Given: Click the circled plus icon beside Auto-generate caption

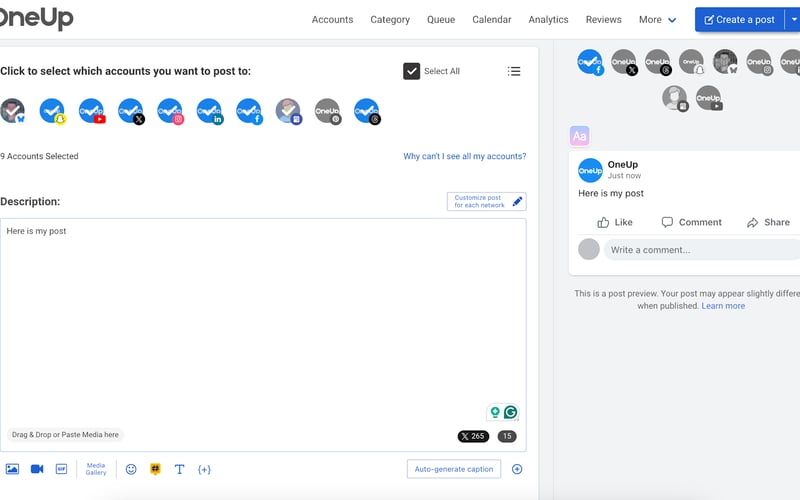Looking at the screenshot, I should click(517, 469).
